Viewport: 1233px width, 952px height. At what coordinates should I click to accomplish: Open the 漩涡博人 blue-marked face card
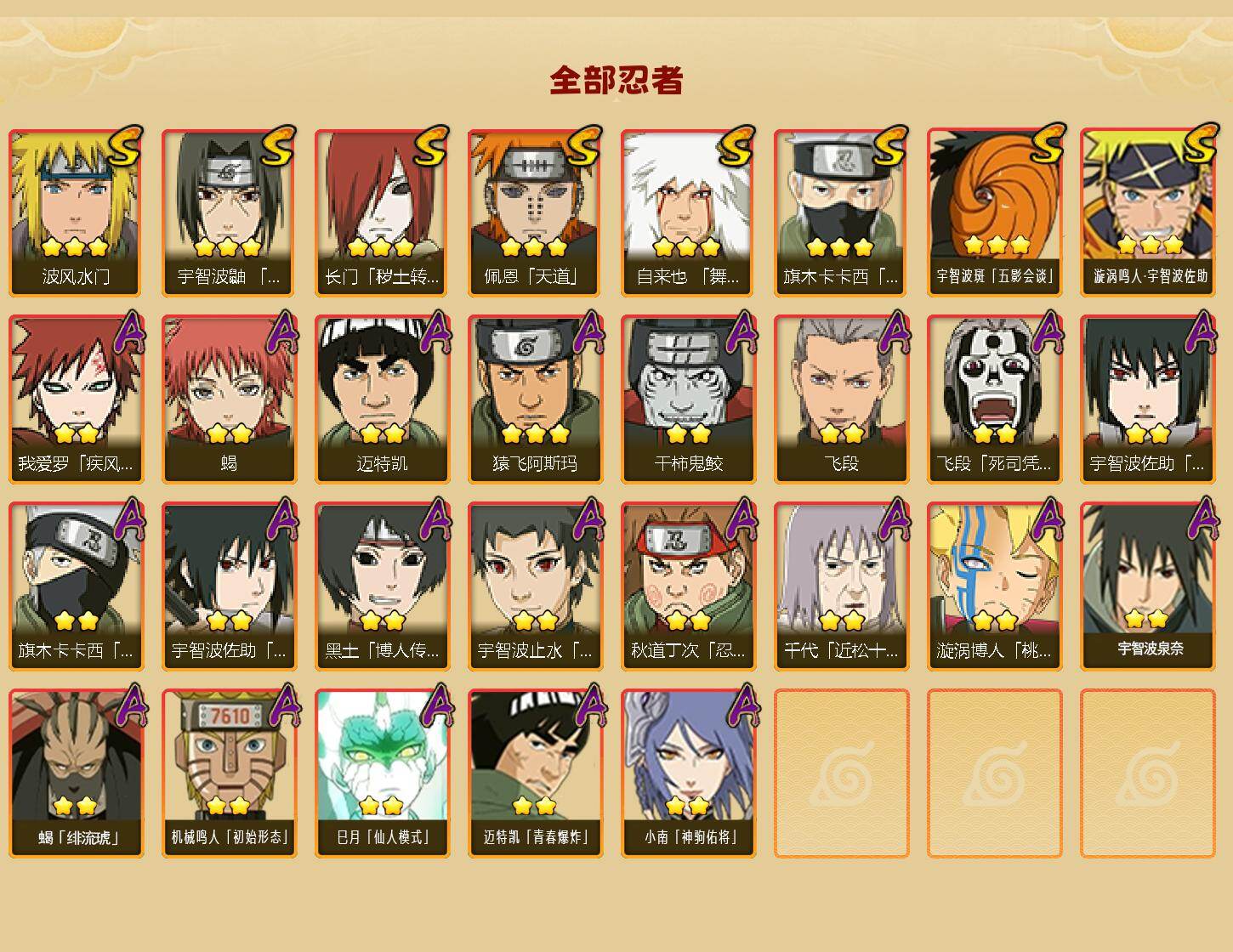click(x=994, y=586)
